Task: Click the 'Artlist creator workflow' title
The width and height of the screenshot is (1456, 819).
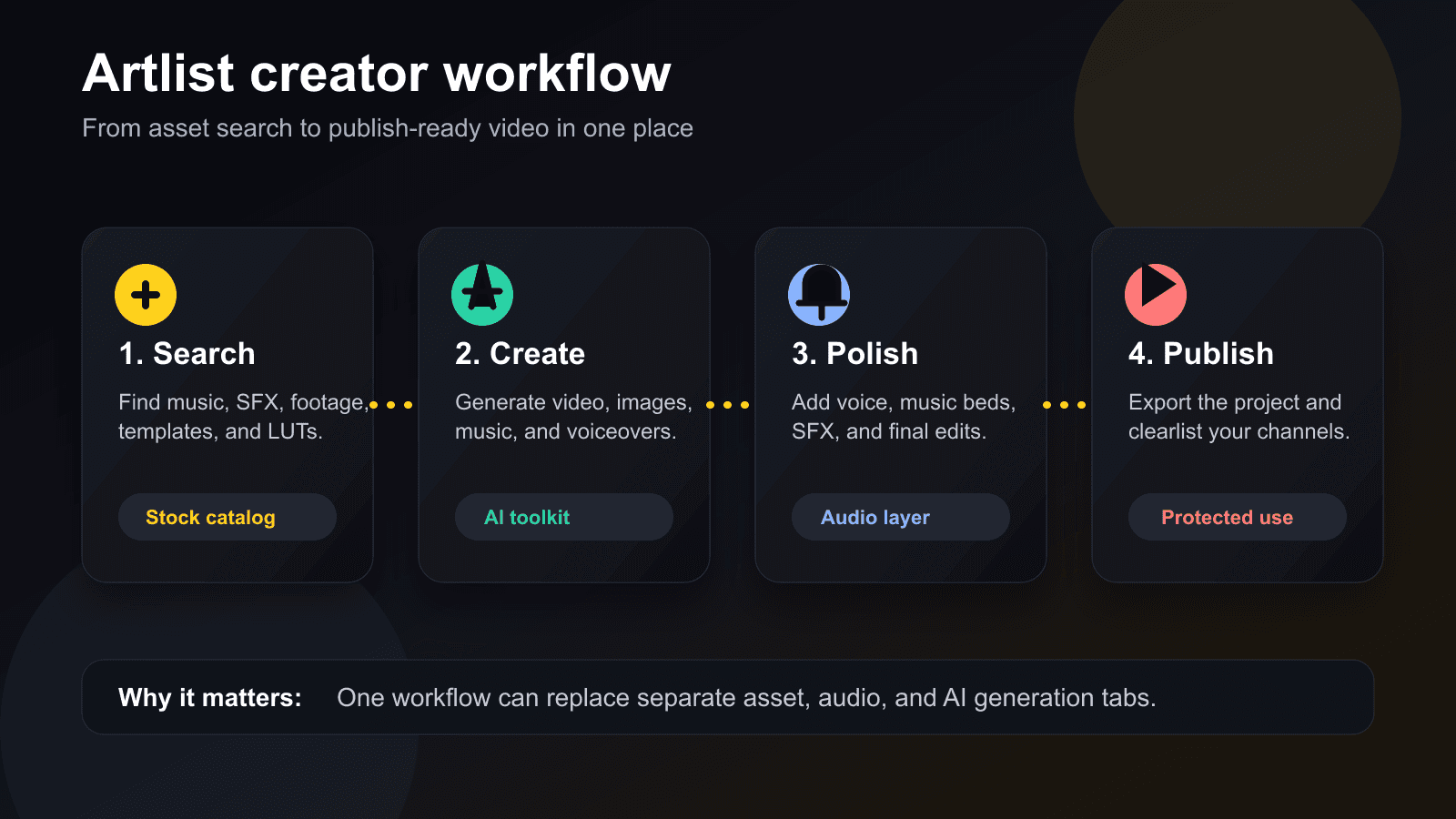Action: pos(377,73)
